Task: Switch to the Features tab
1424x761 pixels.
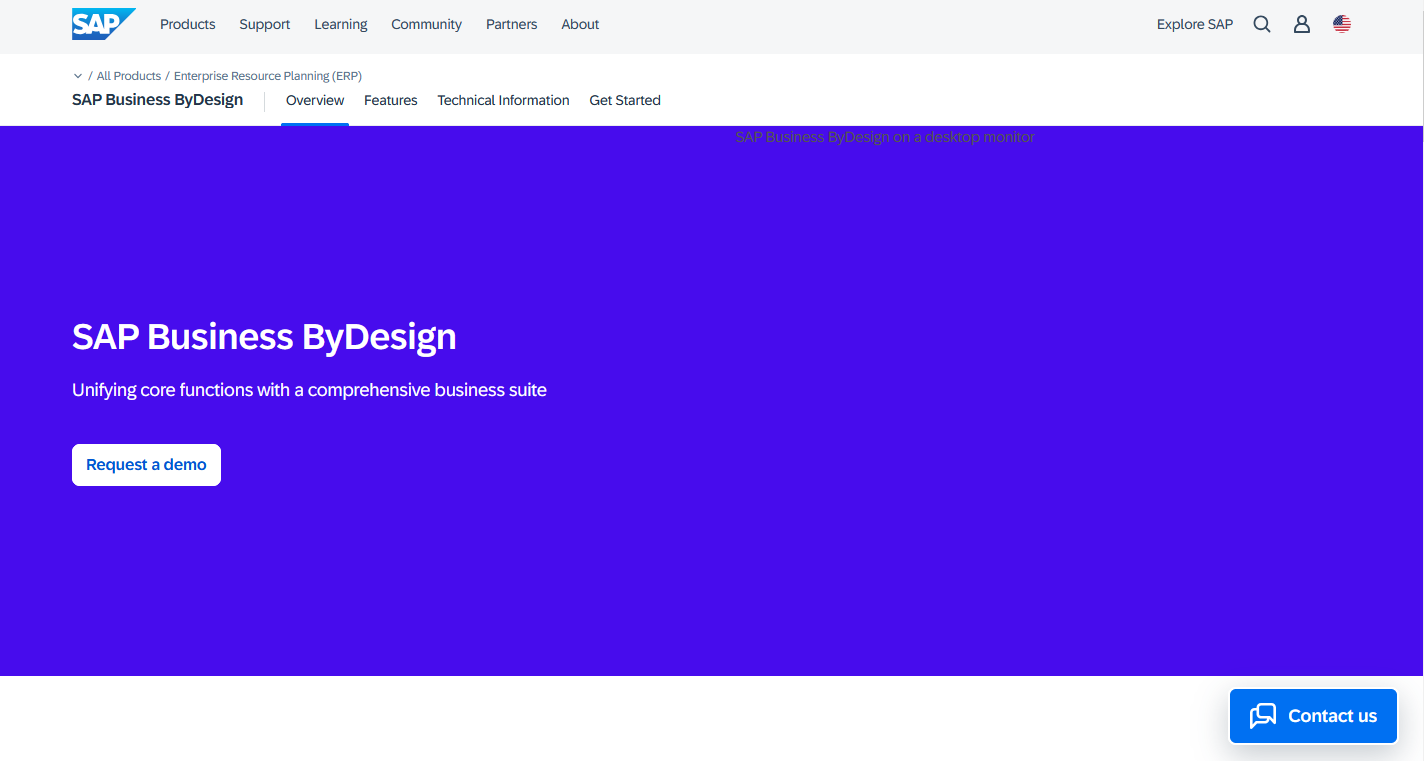Action: 390,100
